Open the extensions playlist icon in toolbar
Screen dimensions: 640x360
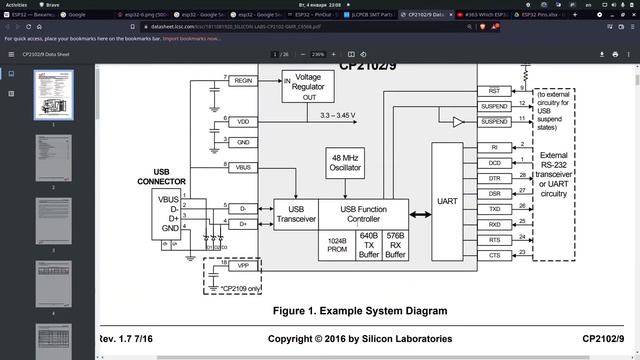pyautogui.click(x=610, y=27)
